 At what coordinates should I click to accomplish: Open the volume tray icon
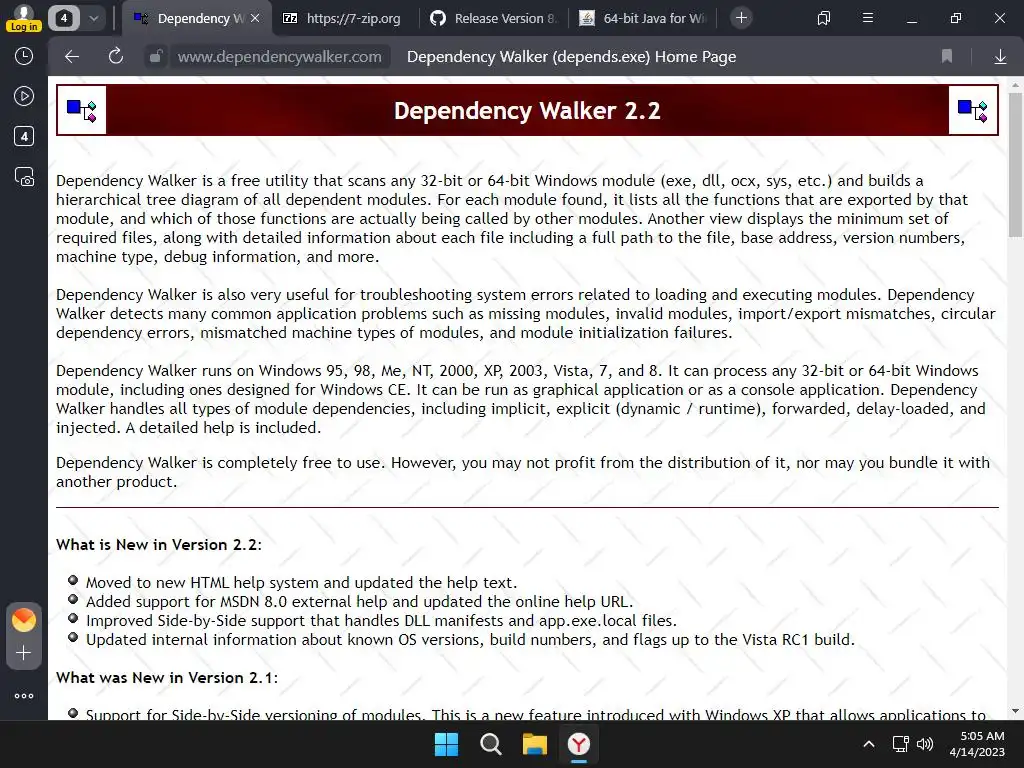[925, 744]
